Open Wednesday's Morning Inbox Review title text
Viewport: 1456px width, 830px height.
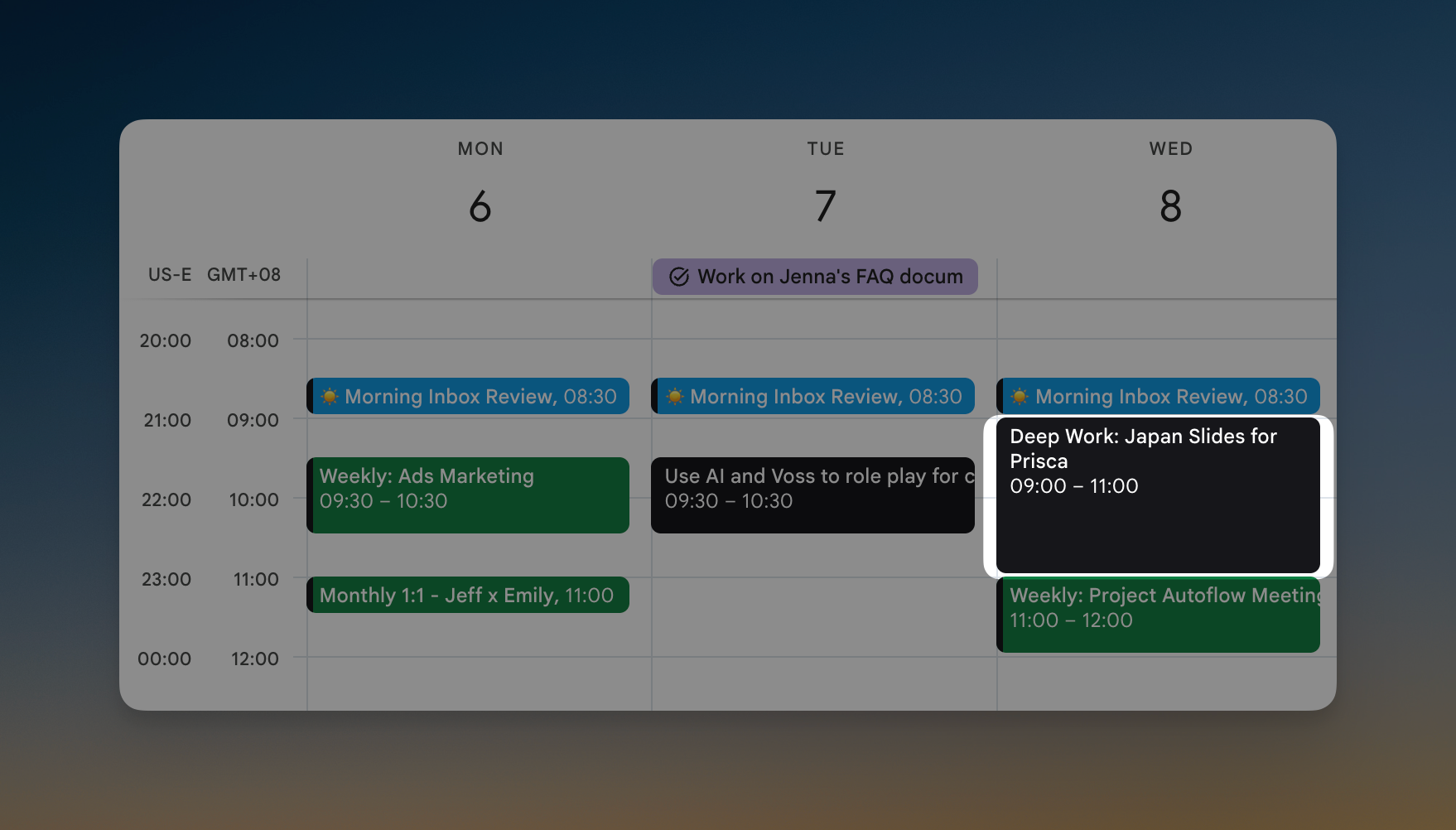pos(1140,397)
